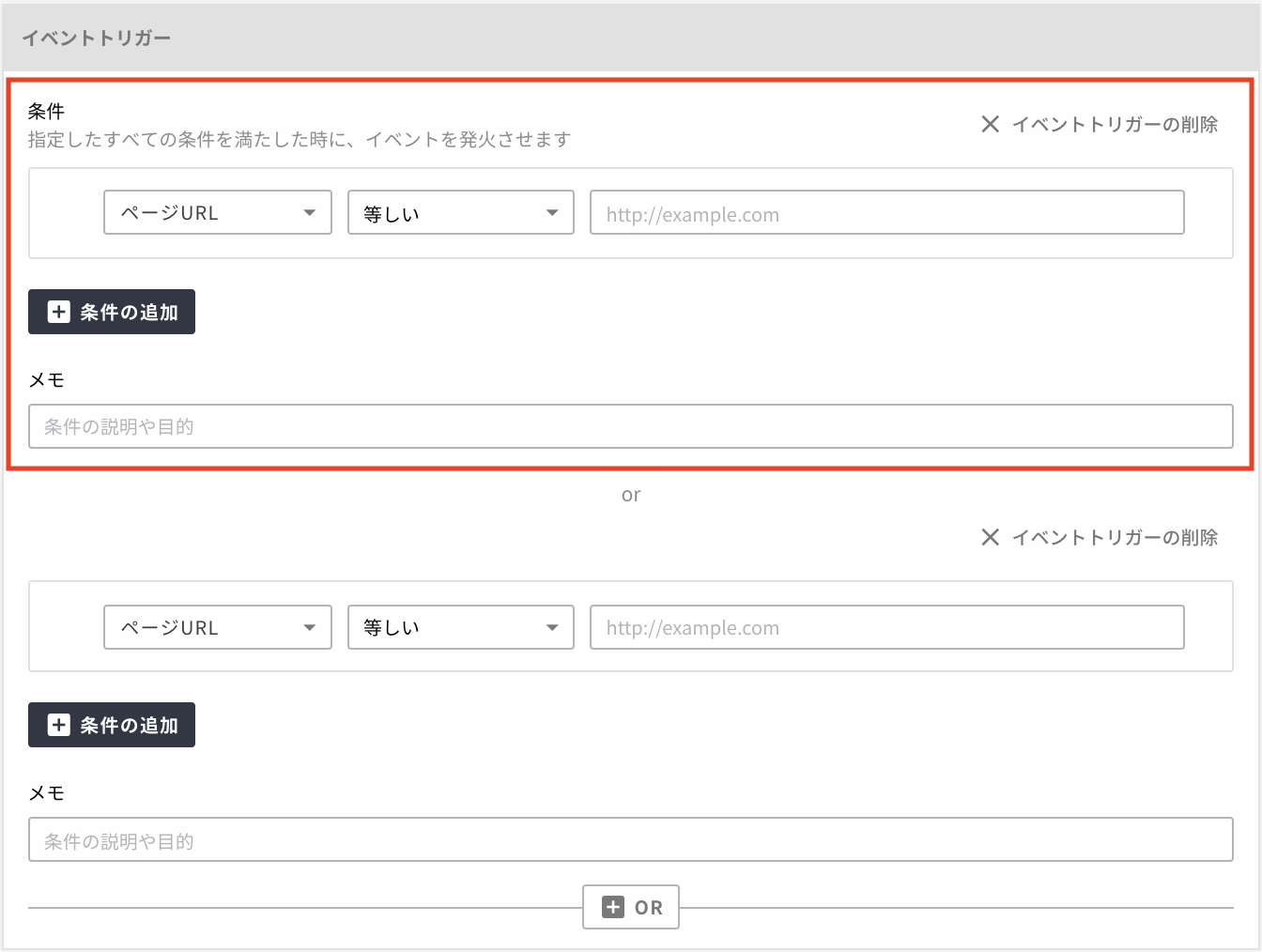The width and height of the screenshot is (1262, 952).
Task: Open the second ページURL dropdown
Action: tap(218, 627)
